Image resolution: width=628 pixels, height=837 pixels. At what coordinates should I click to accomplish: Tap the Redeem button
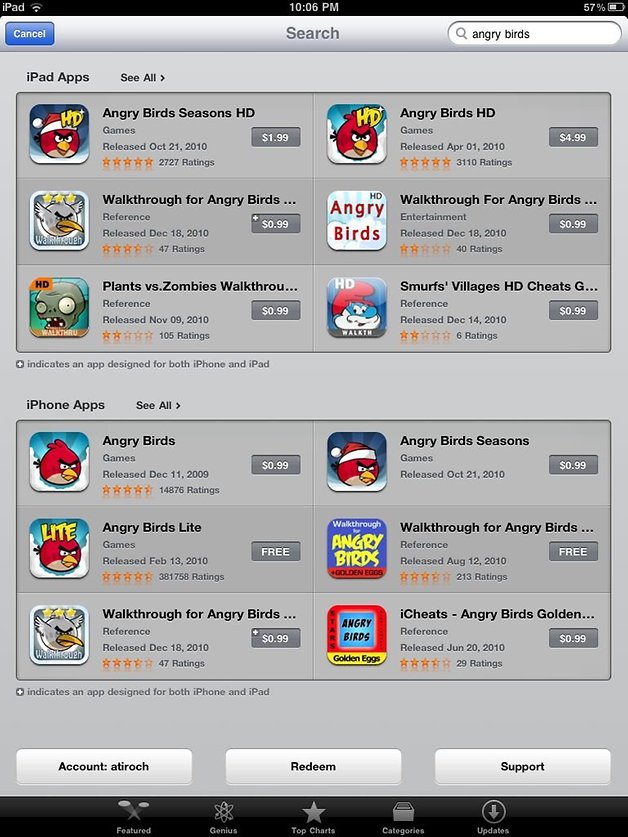313,767
